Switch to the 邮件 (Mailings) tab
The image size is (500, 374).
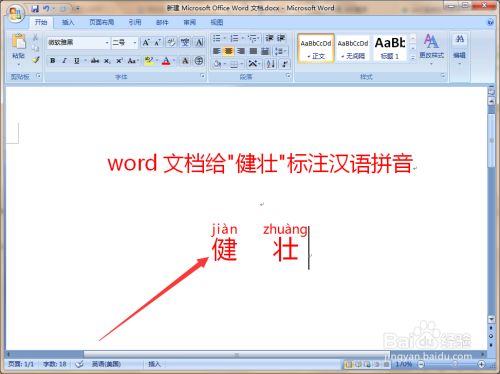[x=162, y=22]
